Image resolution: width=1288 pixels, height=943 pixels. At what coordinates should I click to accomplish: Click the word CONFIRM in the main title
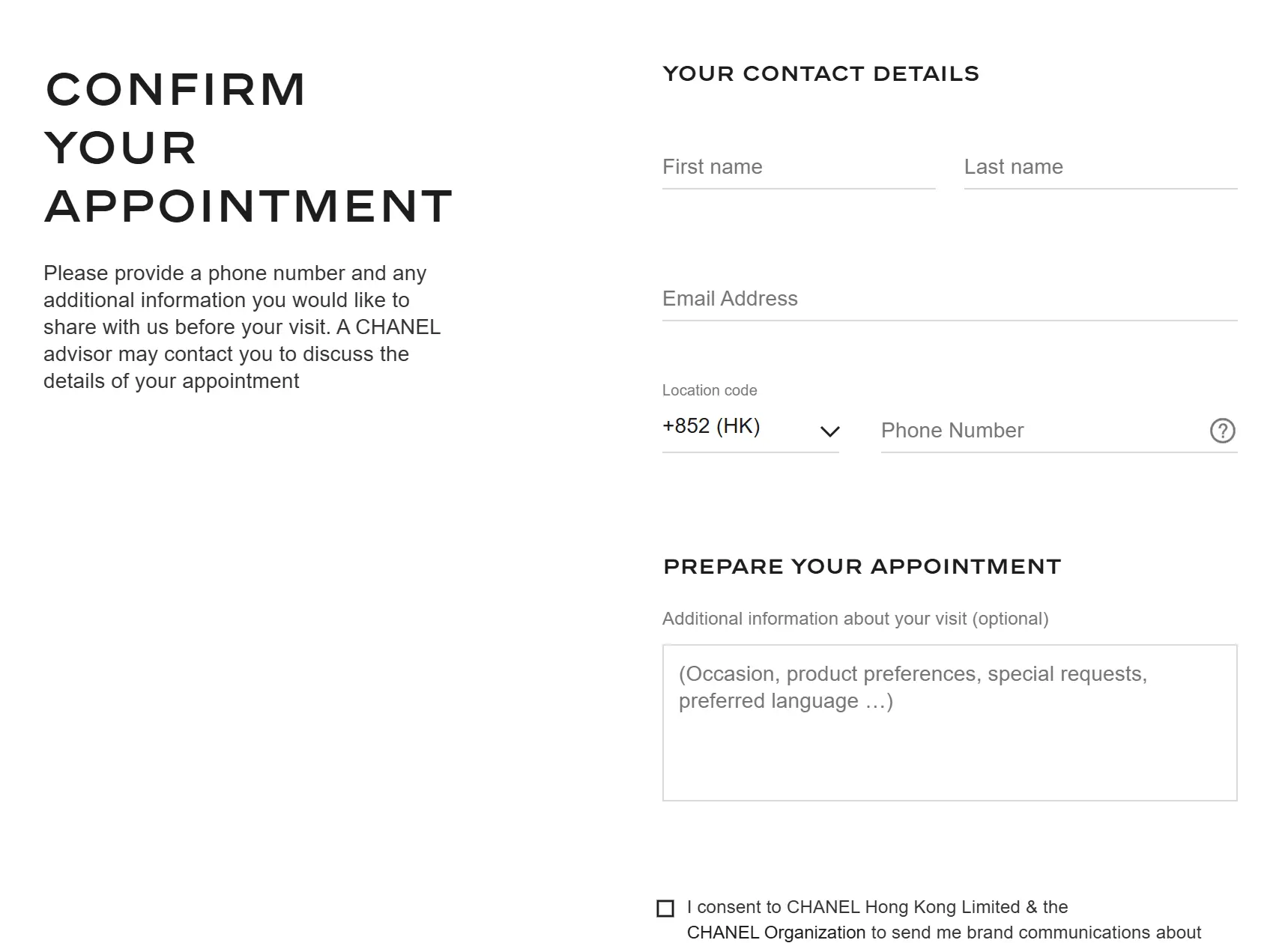click(176, 90)
